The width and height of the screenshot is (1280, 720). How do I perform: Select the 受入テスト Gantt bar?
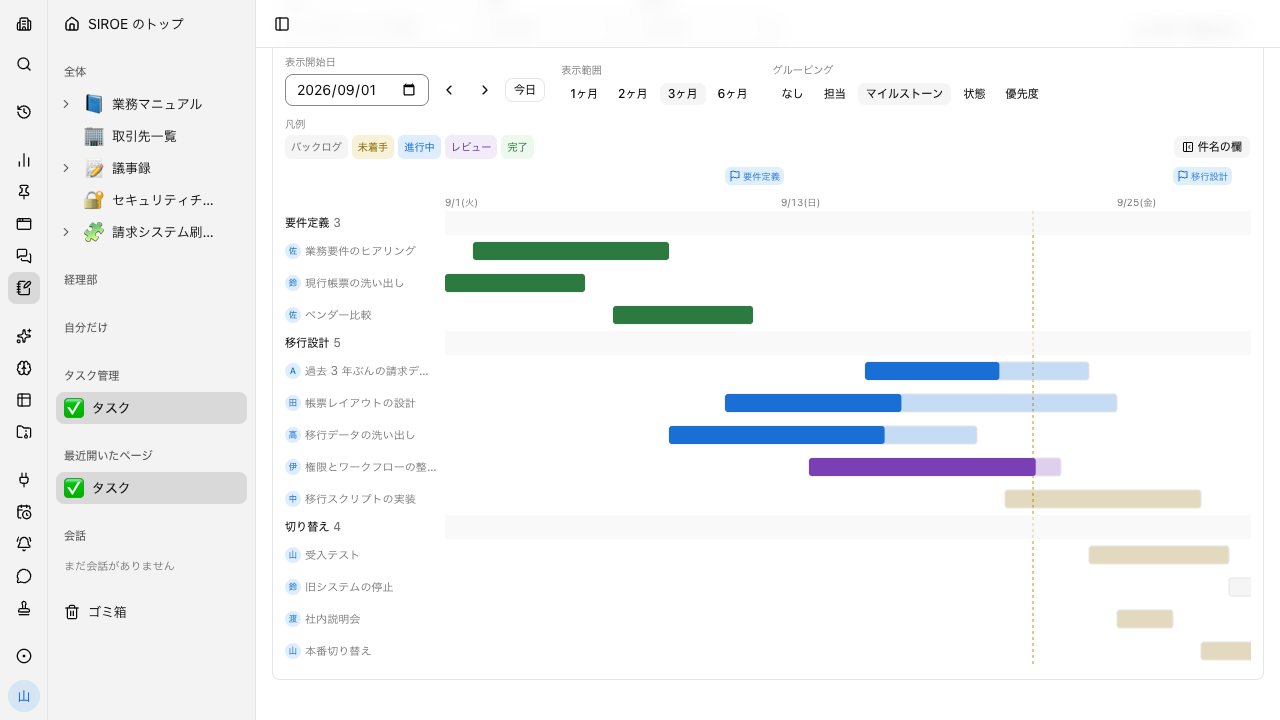point(1159,555)
